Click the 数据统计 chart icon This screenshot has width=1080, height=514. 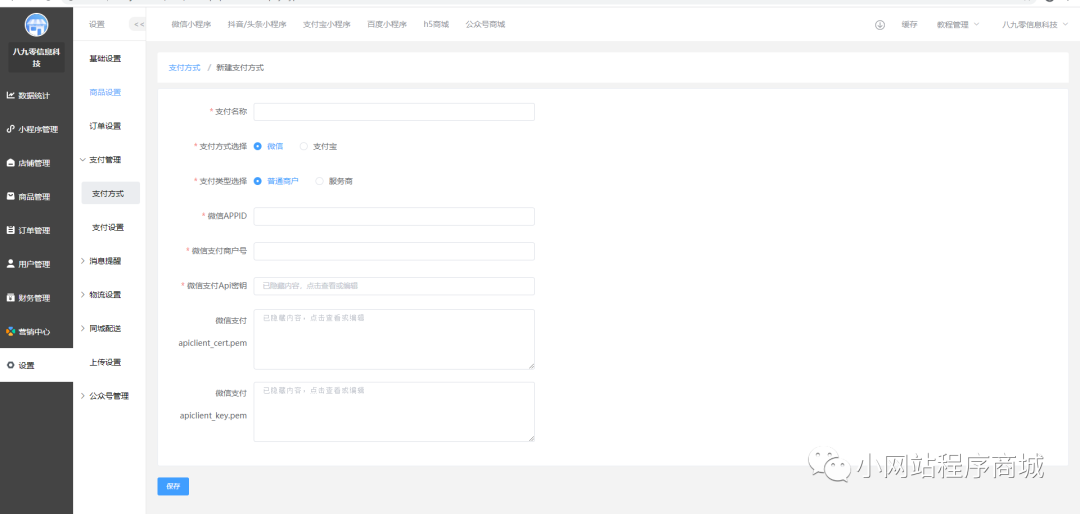10,95
